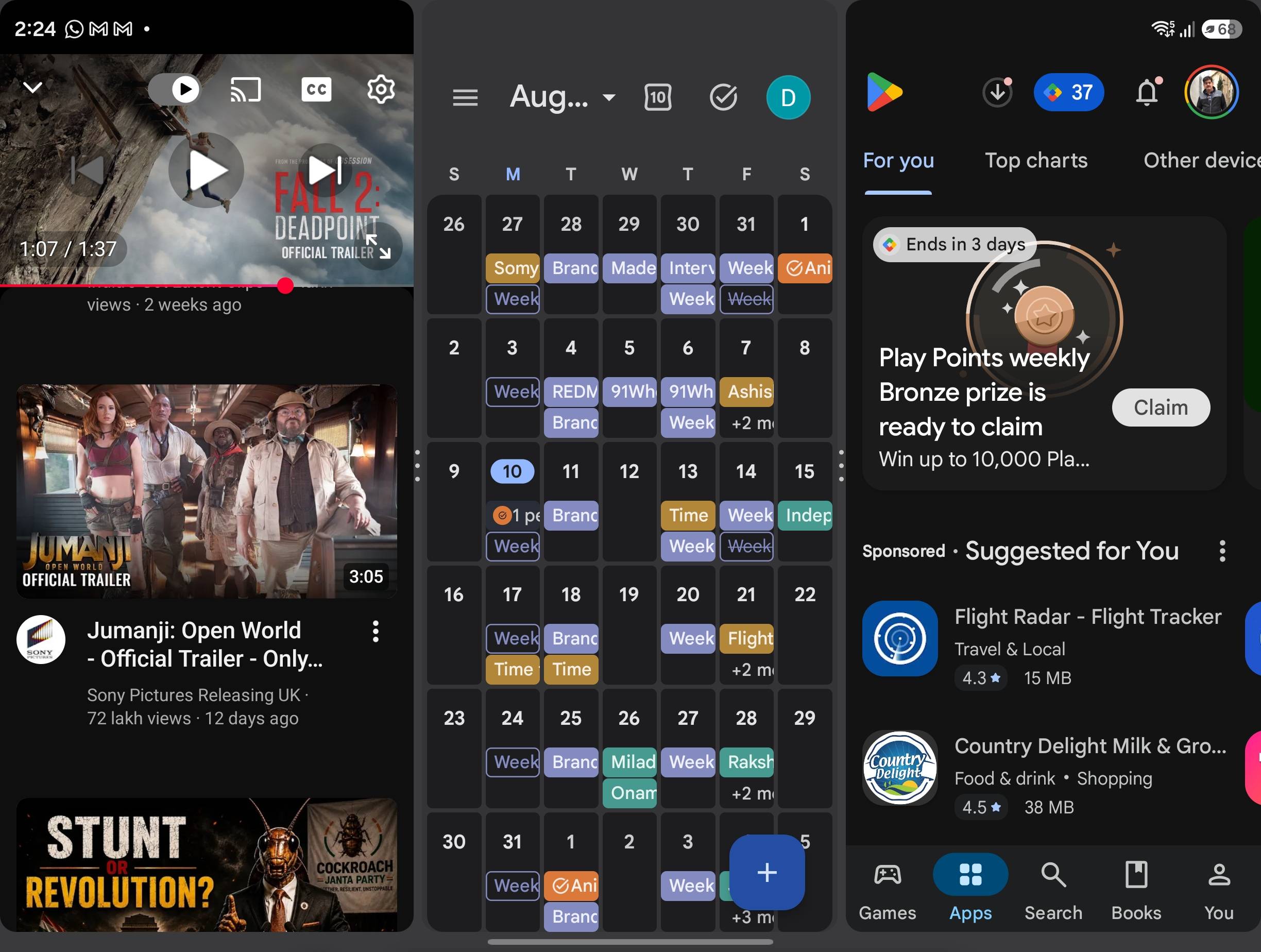The image size is (1261, 952).
Task: Jump to today with the Calendar 10 icon
Action: coord(658,97)
